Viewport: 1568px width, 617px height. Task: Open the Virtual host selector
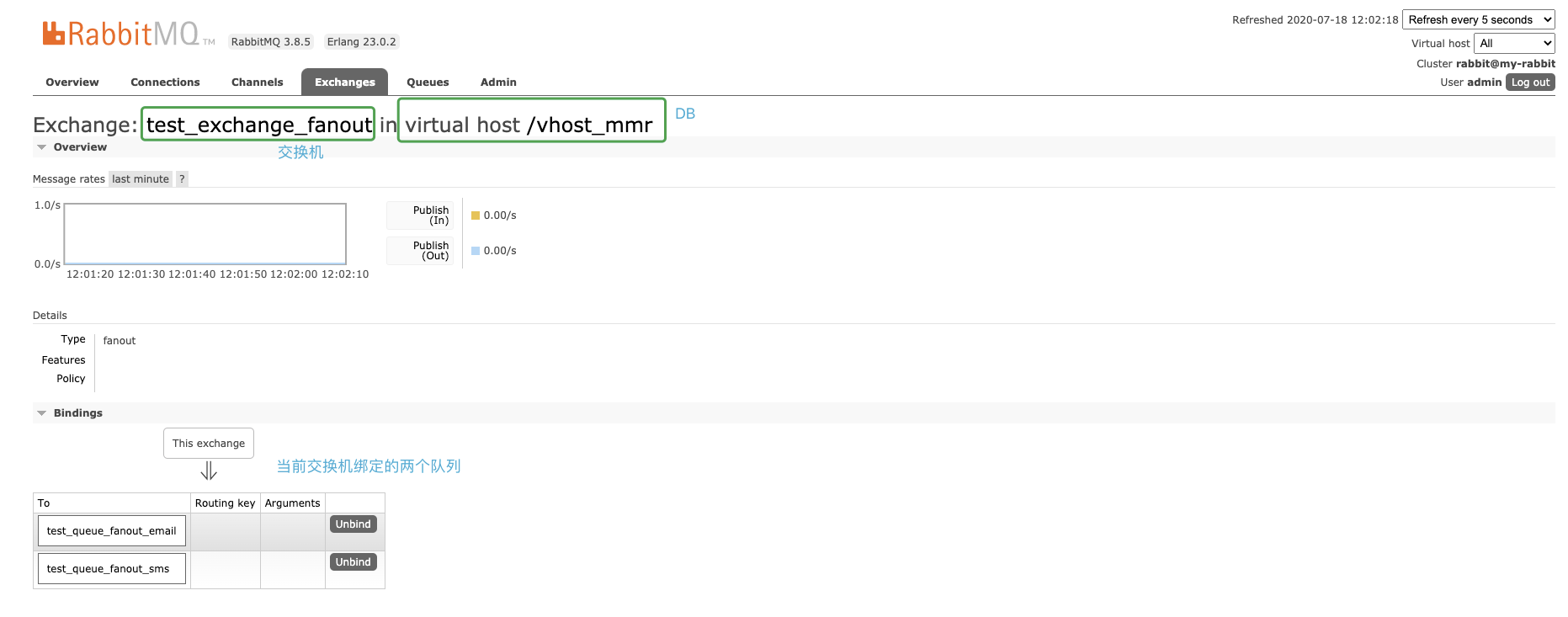[1514, 44]
